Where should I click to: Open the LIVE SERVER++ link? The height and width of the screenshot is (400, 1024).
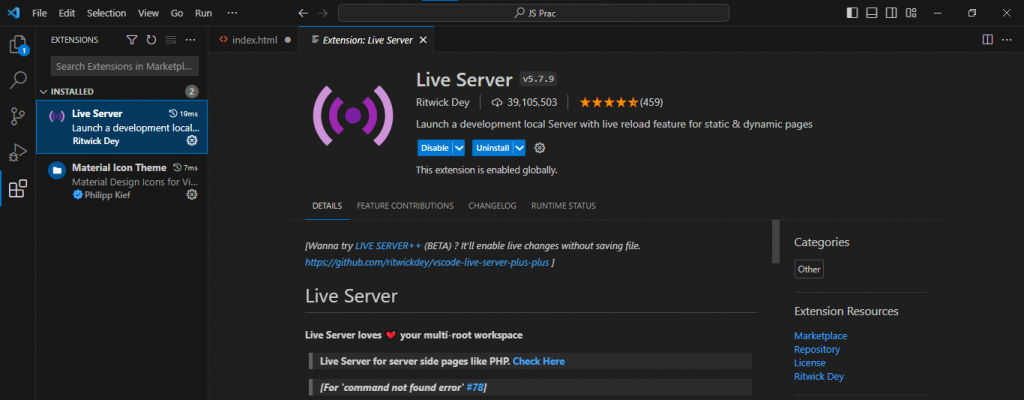click(389, 246)
